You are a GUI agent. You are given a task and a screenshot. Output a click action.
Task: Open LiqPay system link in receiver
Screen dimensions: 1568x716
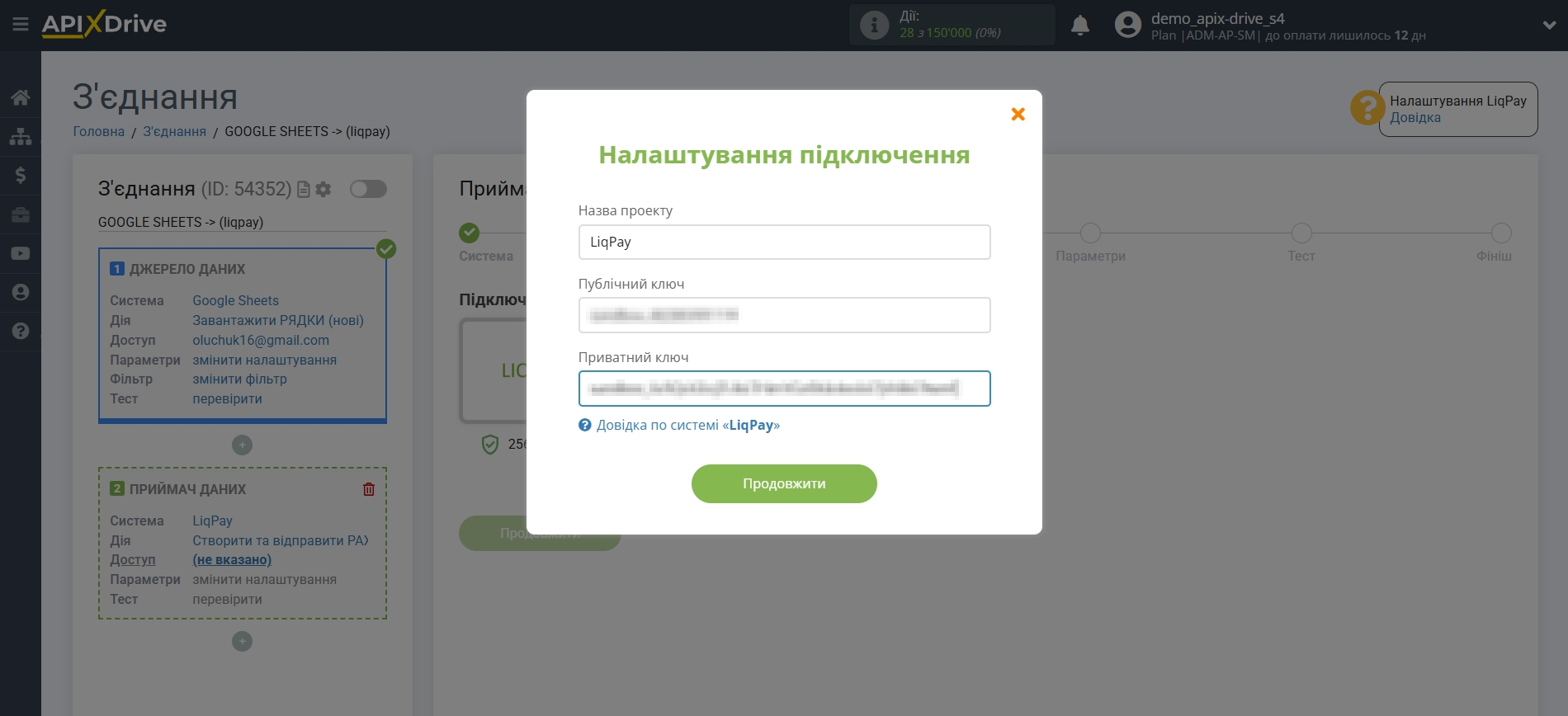point(212,521)
